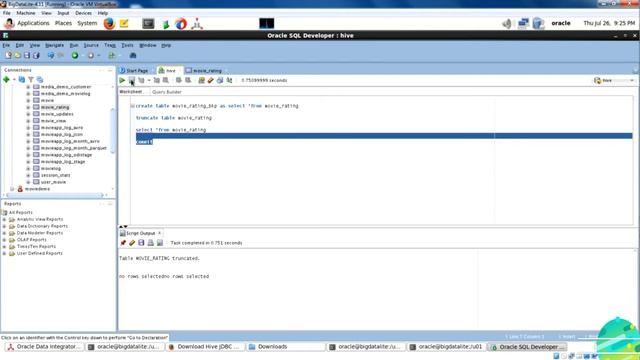640x360 pixels.
Task: Switch to Download Hive JDBC taskbar window
Action: coord(206,347)
